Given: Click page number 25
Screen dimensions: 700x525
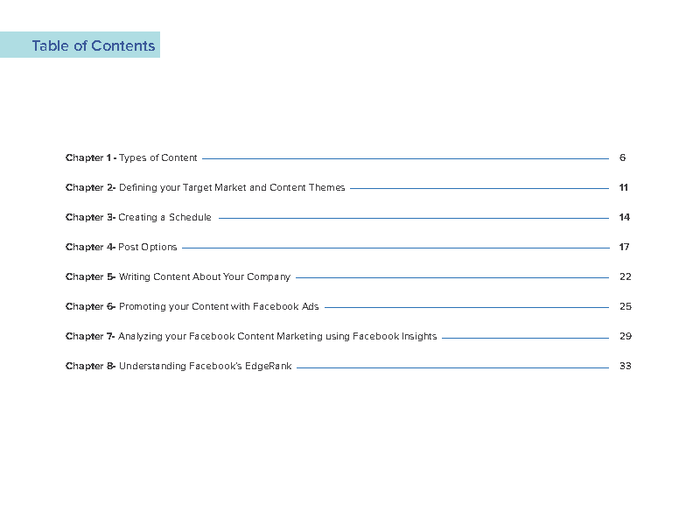Looking at the screenshot, I should 625,307.
